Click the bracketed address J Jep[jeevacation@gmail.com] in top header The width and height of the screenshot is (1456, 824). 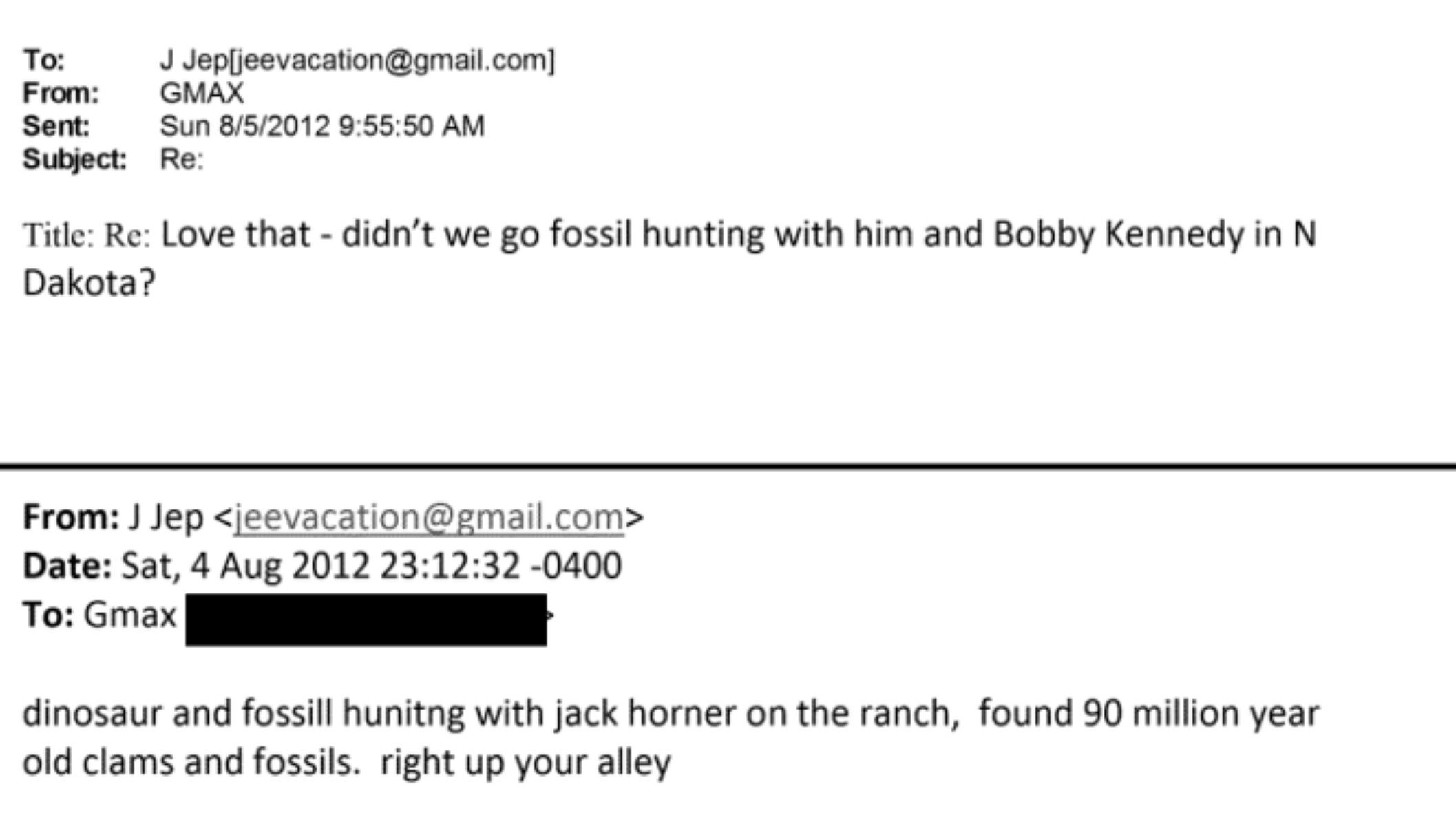tap(357, 60)
